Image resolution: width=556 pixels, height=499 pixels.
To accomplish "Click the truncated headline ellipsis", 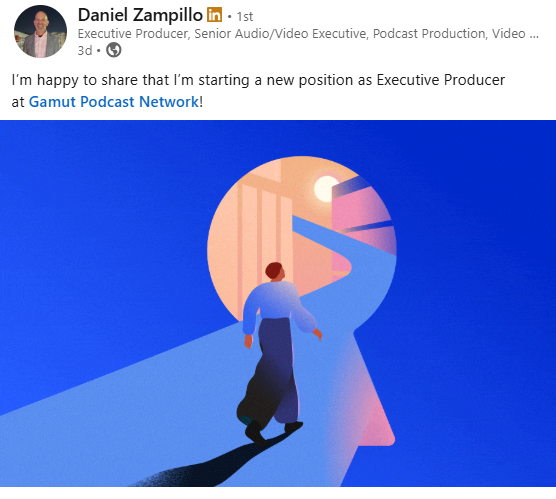I will pos(536,34).
